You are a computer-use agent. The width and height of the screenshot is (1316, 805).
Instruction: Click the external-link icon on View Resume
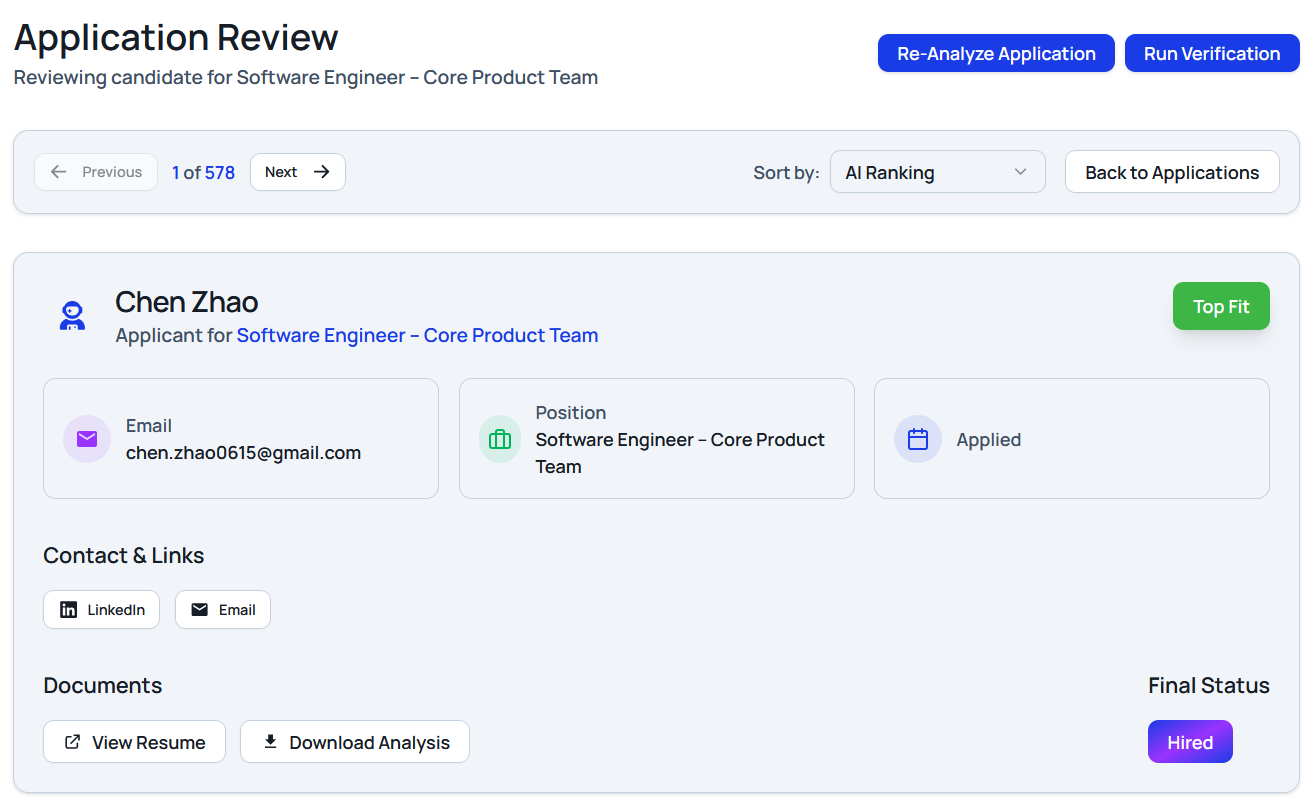[x=72, y=742]
